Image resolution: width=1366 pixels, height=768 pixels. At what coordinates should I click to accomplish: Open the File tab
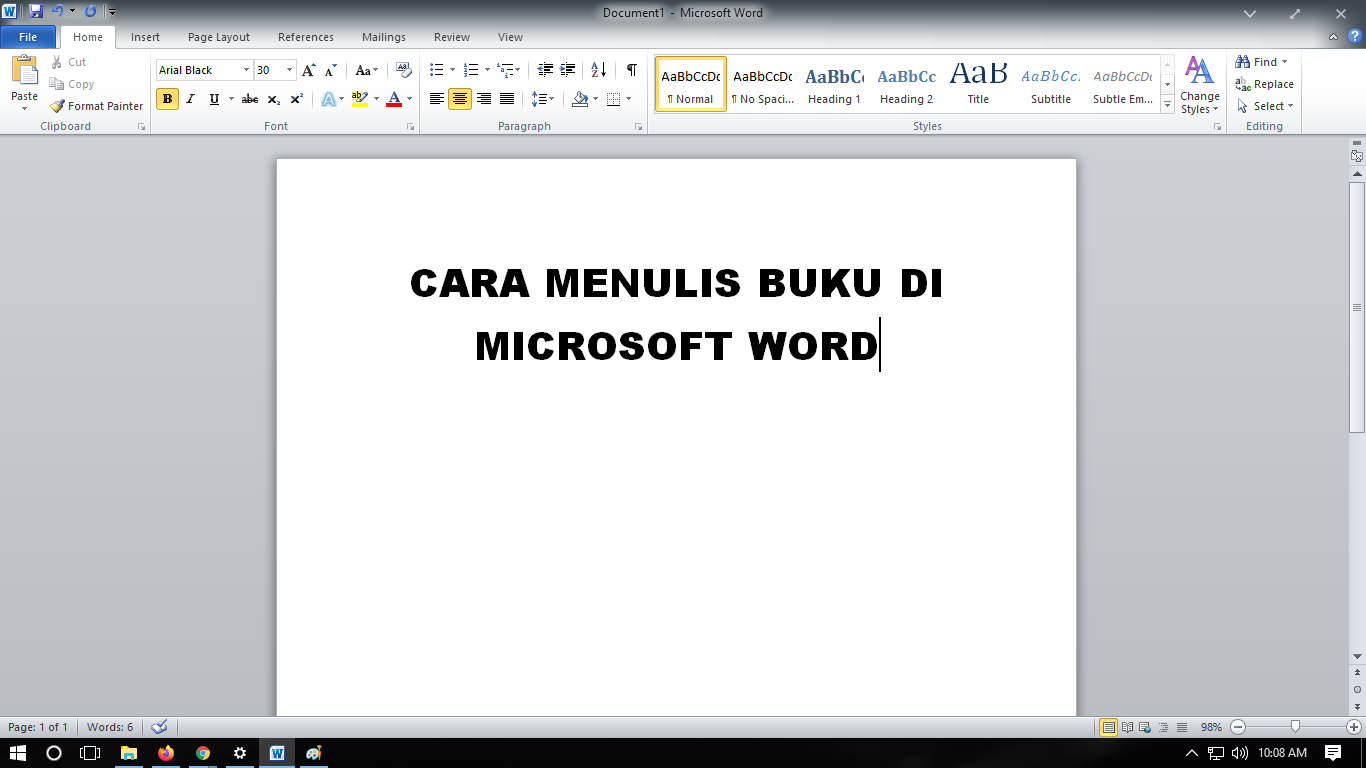pyautogui.click(x=28, y=37)
